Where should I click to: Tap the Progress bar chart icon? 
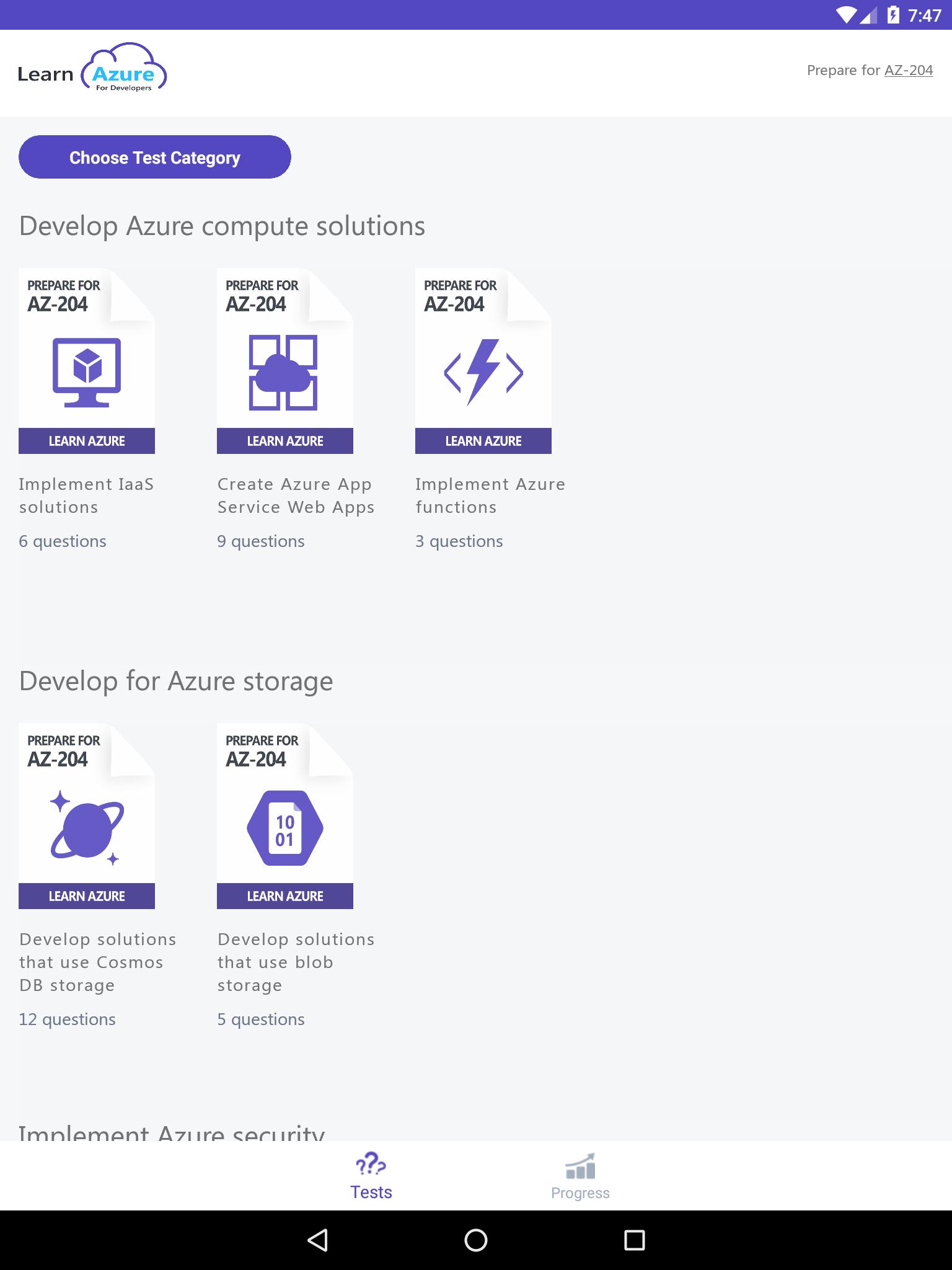click(580, 1166)
